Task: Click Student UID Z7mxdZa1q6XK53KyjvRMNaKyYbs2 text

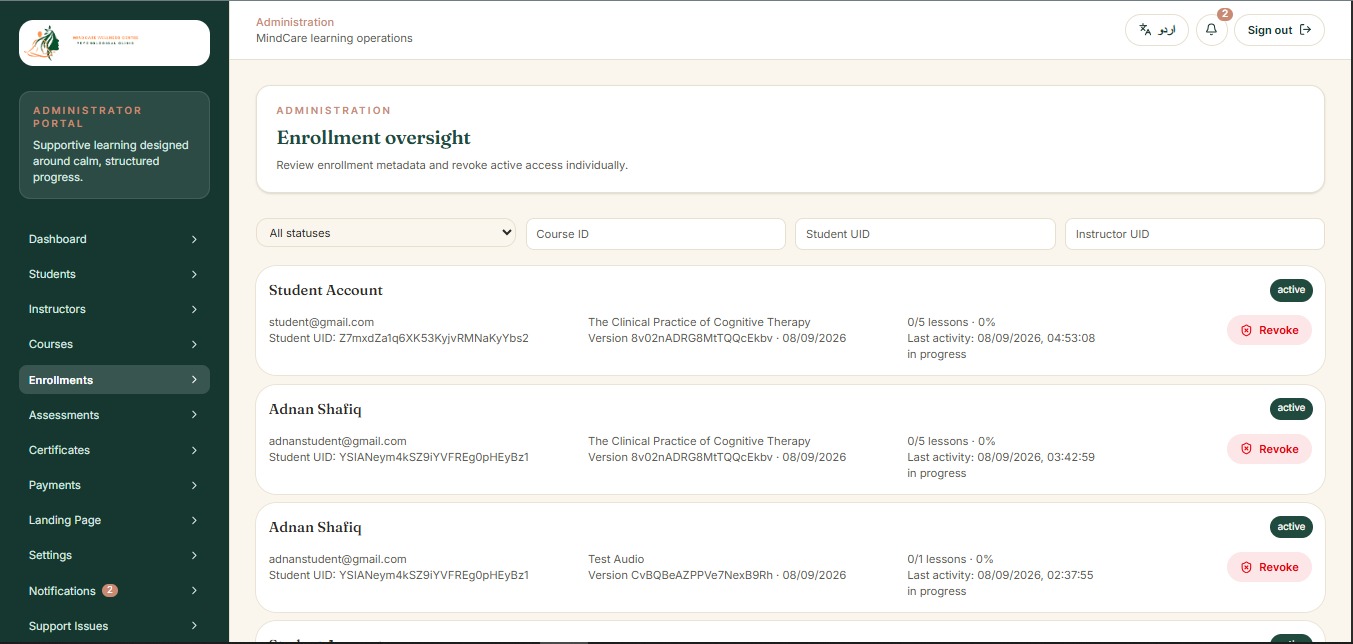Action: click(x=399, y=338)
